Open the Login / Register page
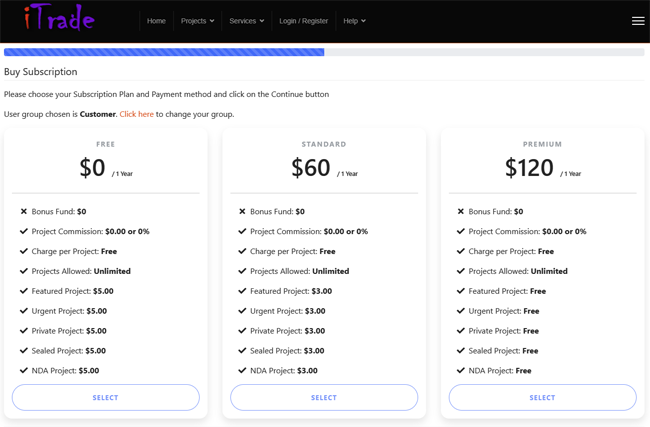Image resolution: width=650 pixels, height=427 pixels. coord(303,21)
